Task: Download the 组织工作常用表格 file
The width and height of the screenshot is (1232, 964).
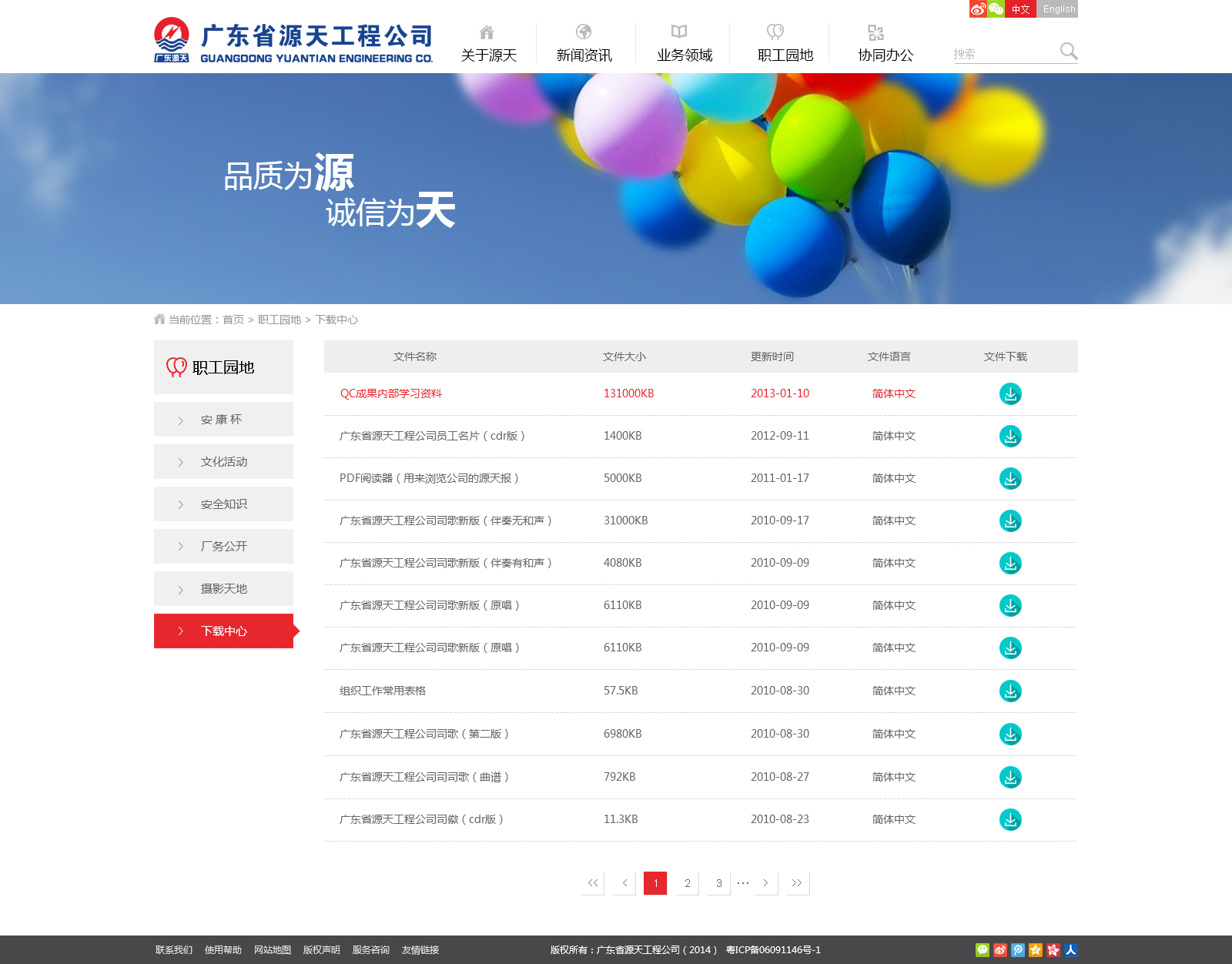Action: coord(1010,691)
